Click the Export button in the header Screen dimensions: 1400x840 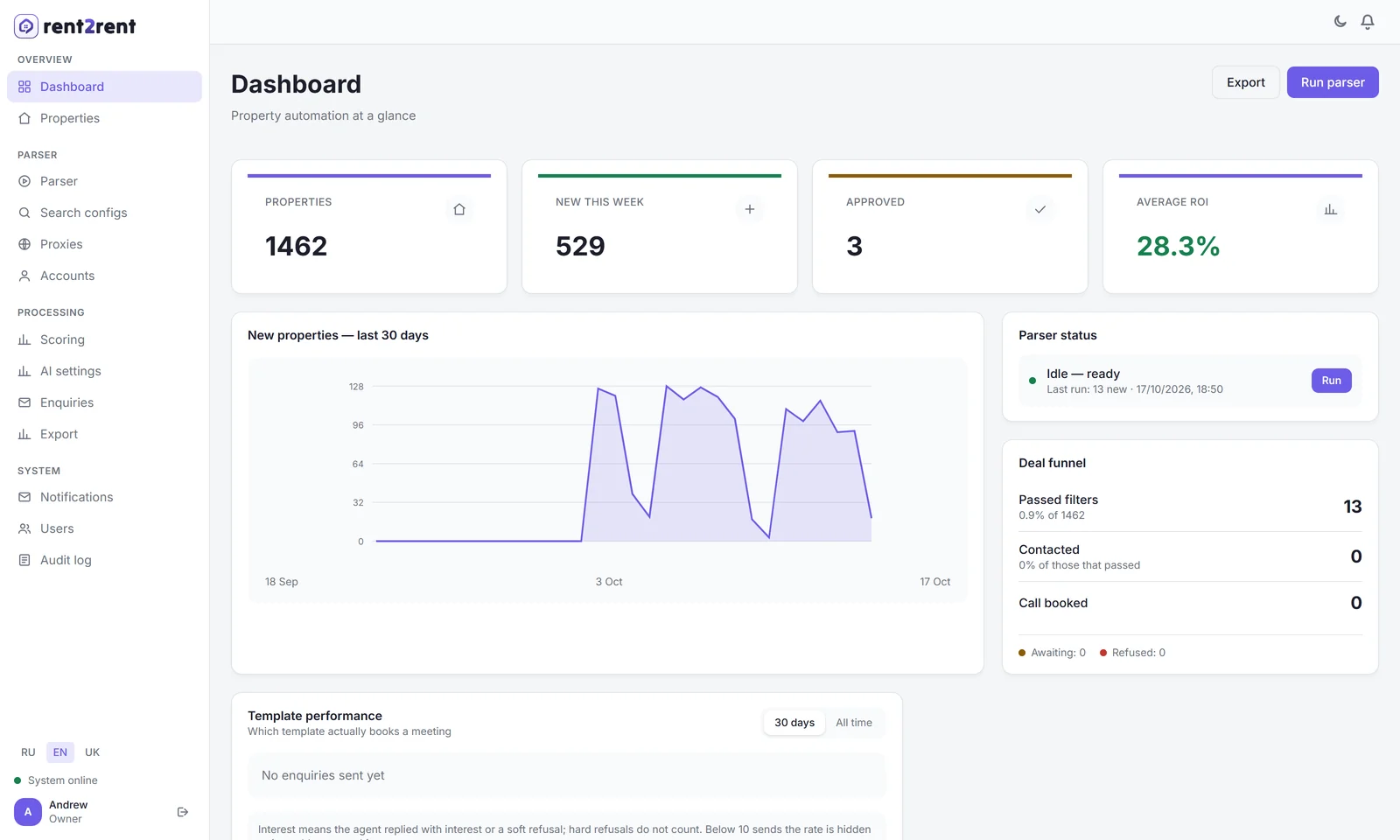point(1246,82)
